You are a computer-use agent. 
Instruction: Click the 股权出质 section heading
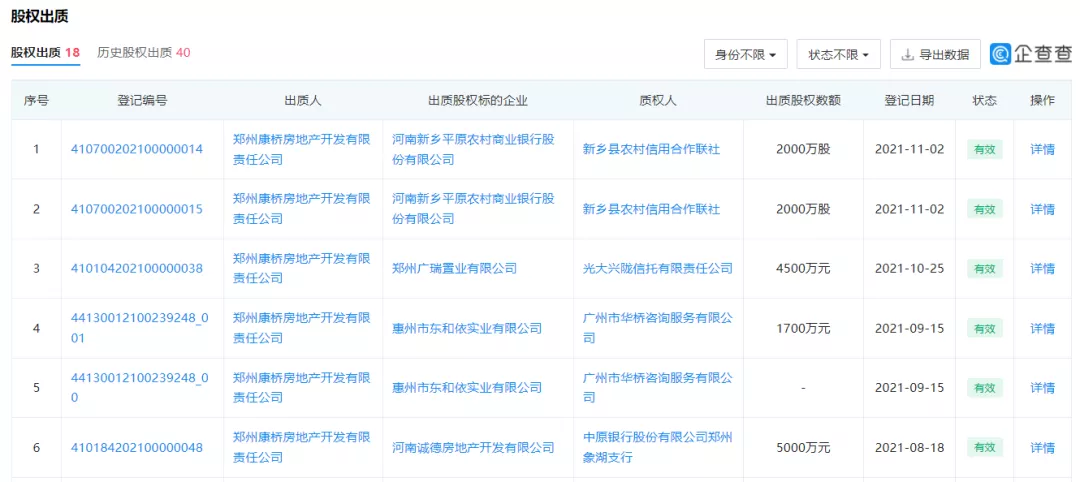pos(39,17)
